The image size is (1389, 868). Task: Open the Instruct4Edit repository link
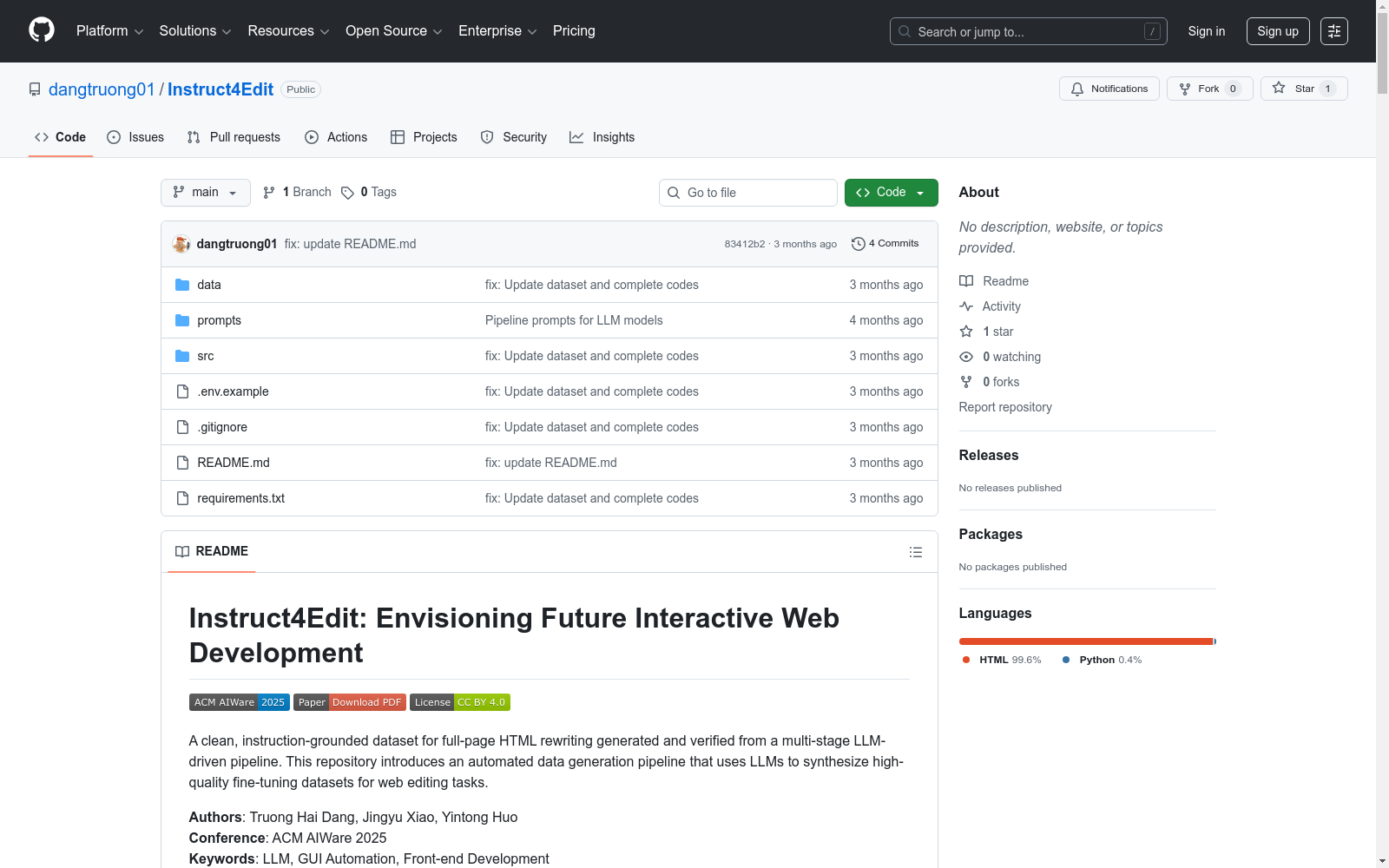coord(221,89)
